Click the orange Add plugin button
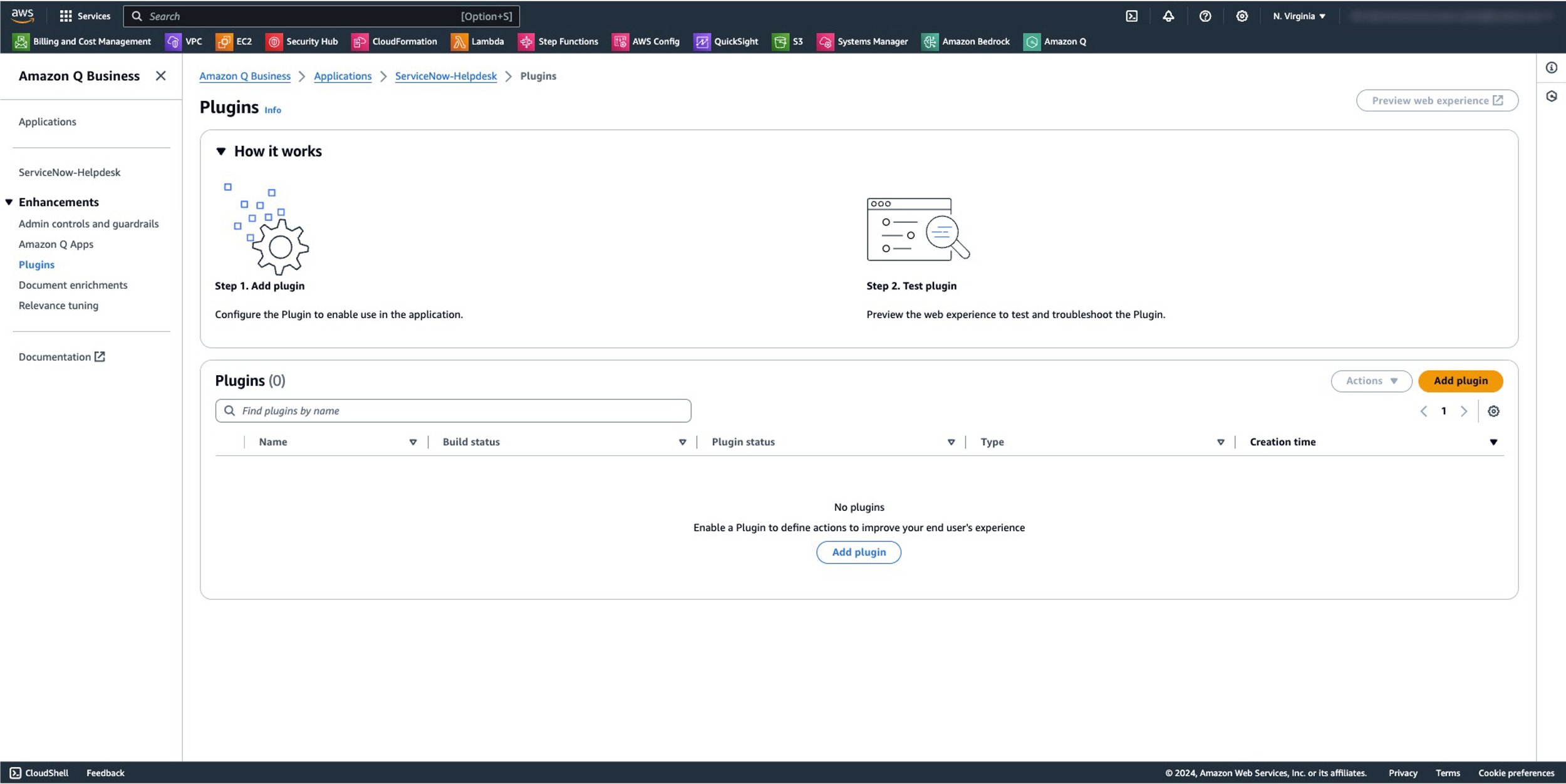The height and width of the screenshot is (784, 1566). point(1460,381)
